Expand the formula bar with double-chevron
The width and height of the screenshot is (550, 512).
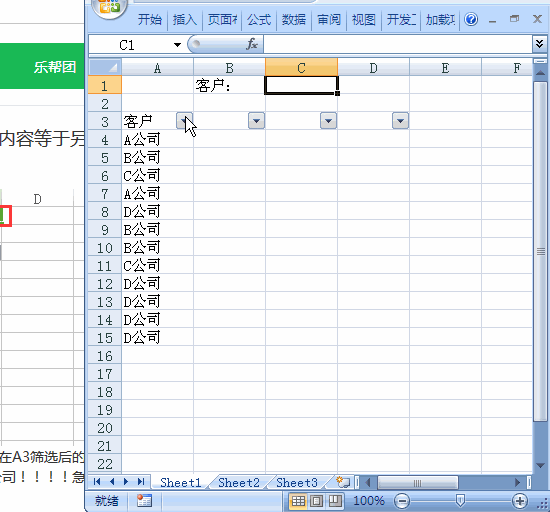pos(539,44)
